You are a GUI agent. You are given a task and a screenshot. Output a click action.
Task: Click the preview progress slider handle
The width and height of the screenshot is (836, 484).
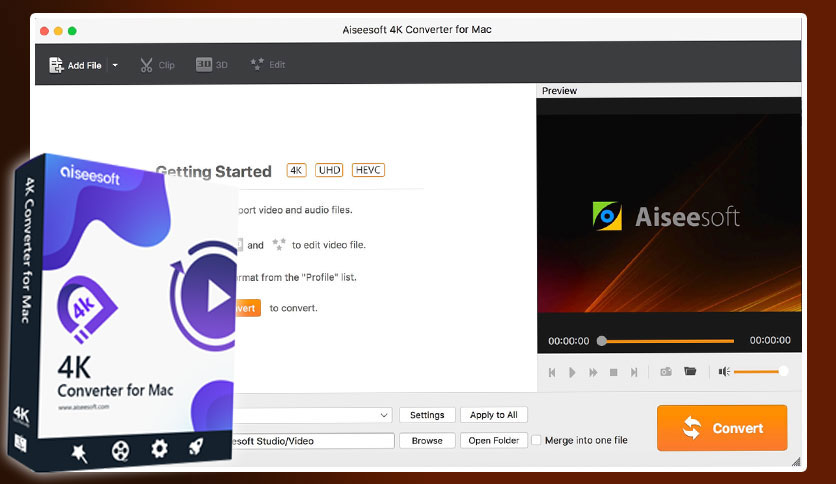601,341
